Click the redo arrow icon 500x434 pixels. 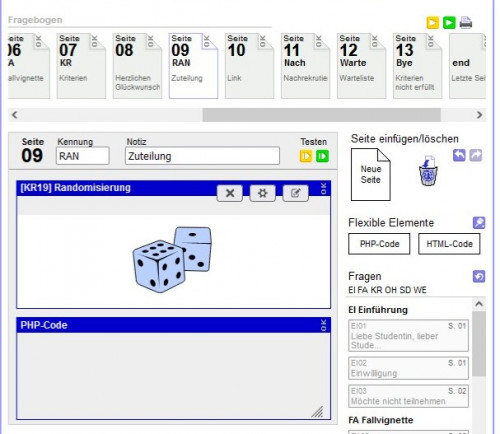476,155
